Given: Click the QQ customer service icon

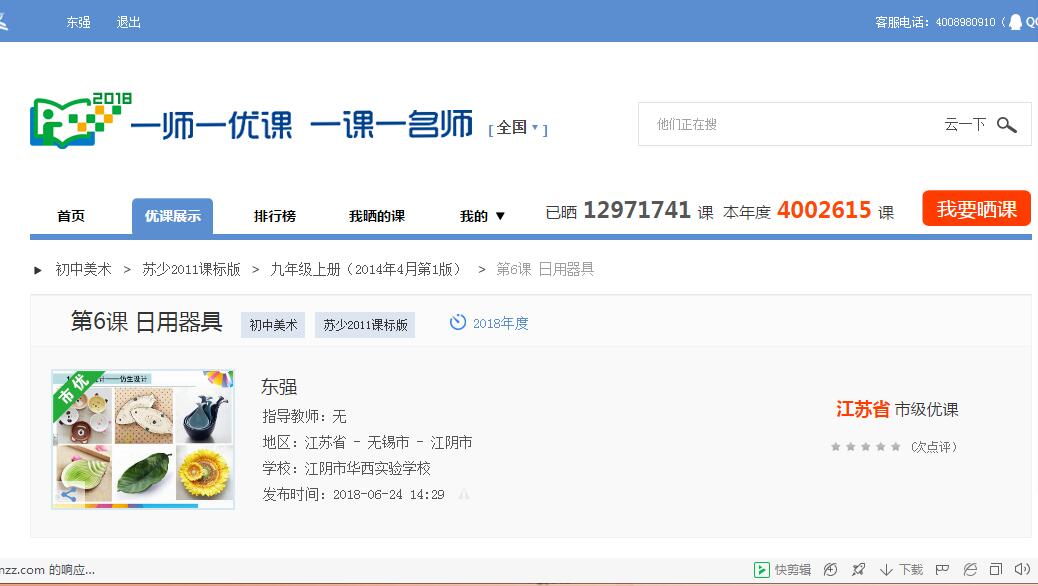Looking at the screenshot, I should coord(1016,22).
